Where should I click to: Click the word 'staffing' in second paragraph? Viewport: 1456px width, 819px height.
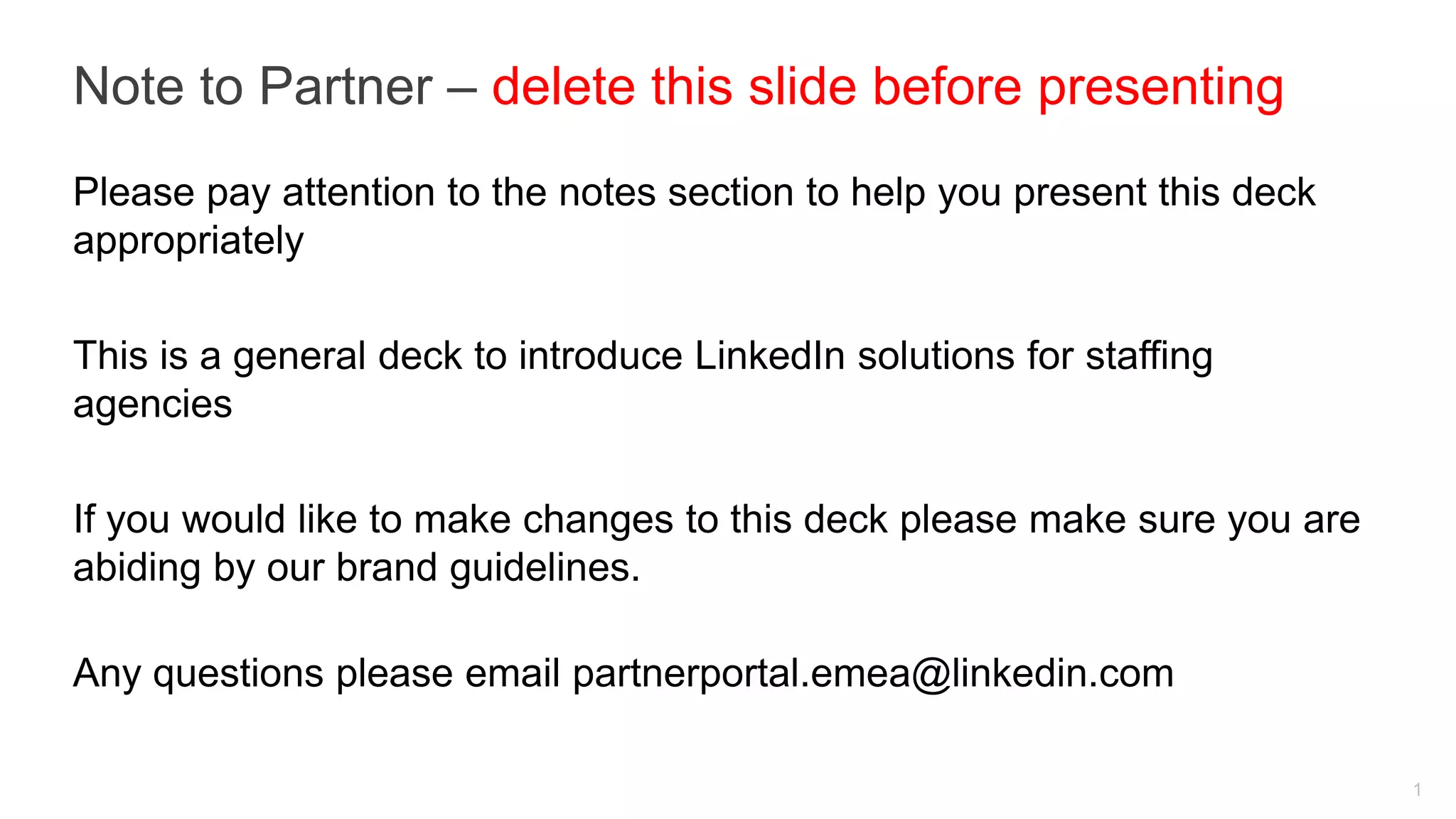1148,355
